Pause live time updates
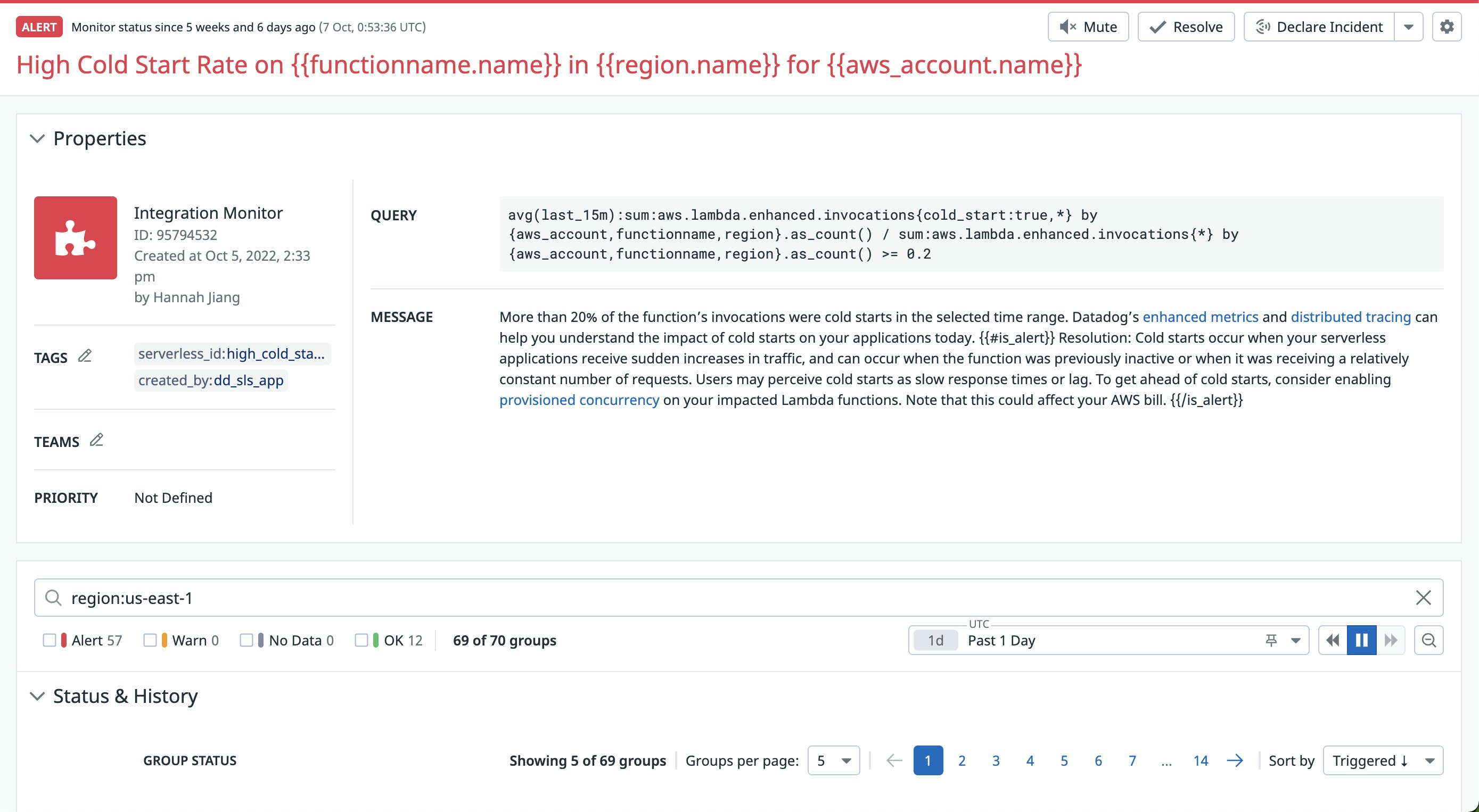Image resolution: width=1479 pixels, height=812 pixels. tap(1361, 640)
